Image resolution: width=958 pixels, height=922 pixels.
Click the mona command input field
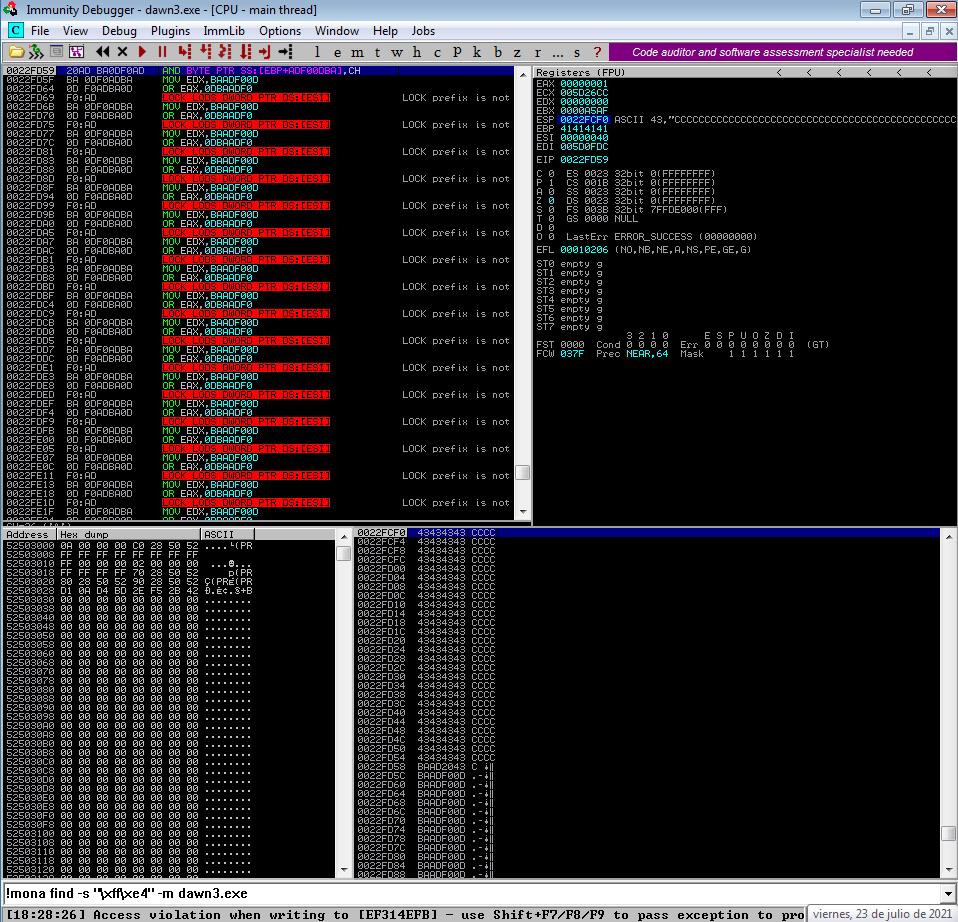(x=472, y=893)
